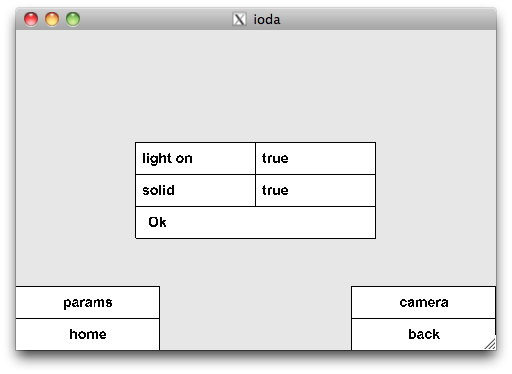The height and width of the screenshot is (374, 512).
Task: Minimize the window using the yellow button
Action: (x=52, y=19)
